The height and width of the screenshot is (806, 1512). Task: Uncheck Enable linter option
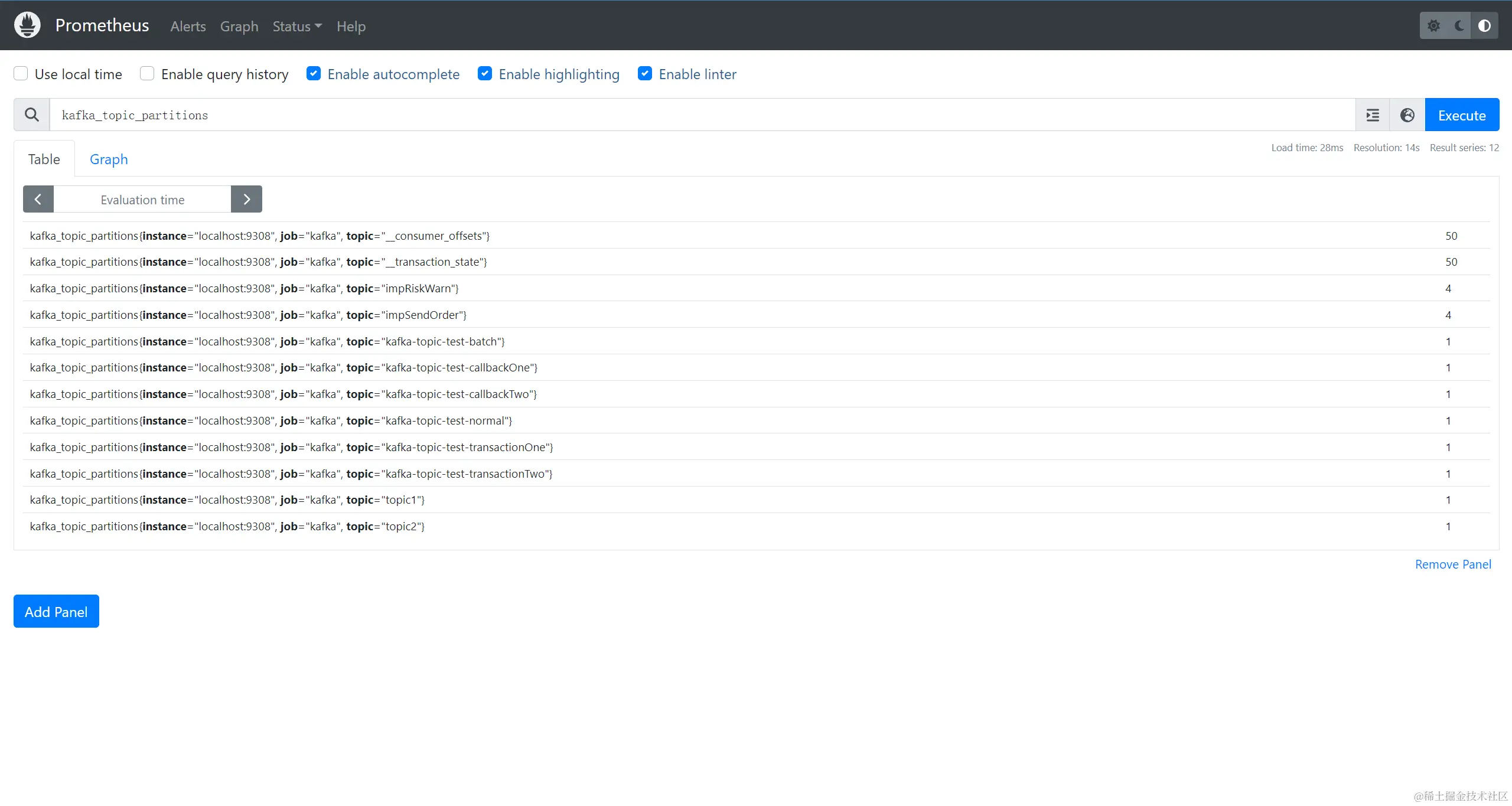pos(645,74)
